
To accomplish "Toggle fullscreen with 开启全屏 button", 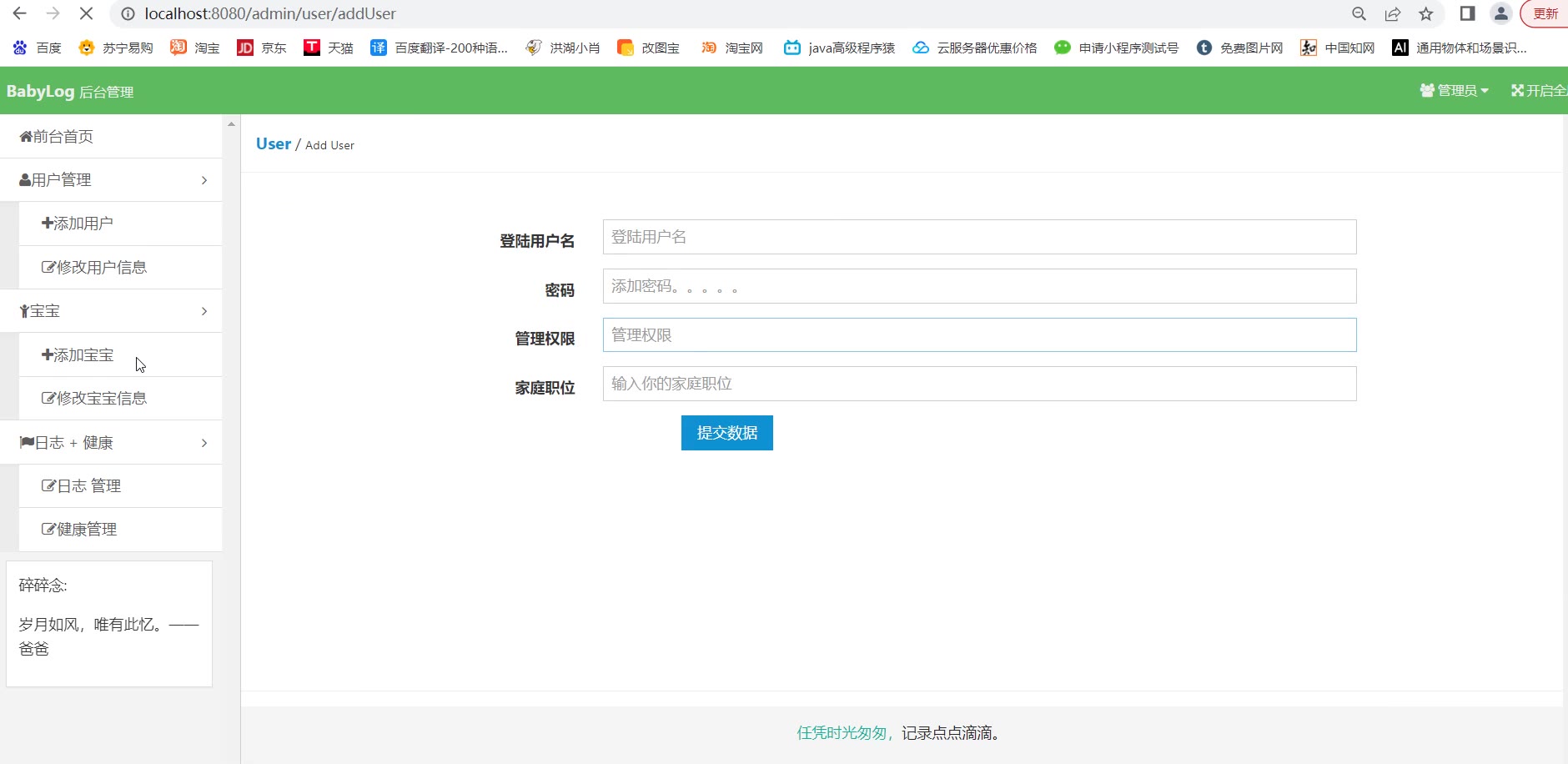I will tap(1538, 91).
